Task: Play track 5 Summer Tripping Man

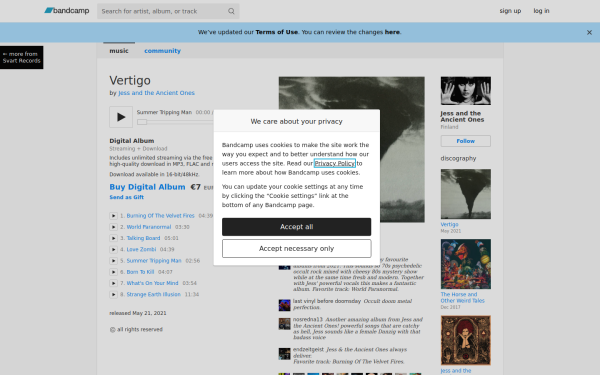Action: [x=113, y=261]
